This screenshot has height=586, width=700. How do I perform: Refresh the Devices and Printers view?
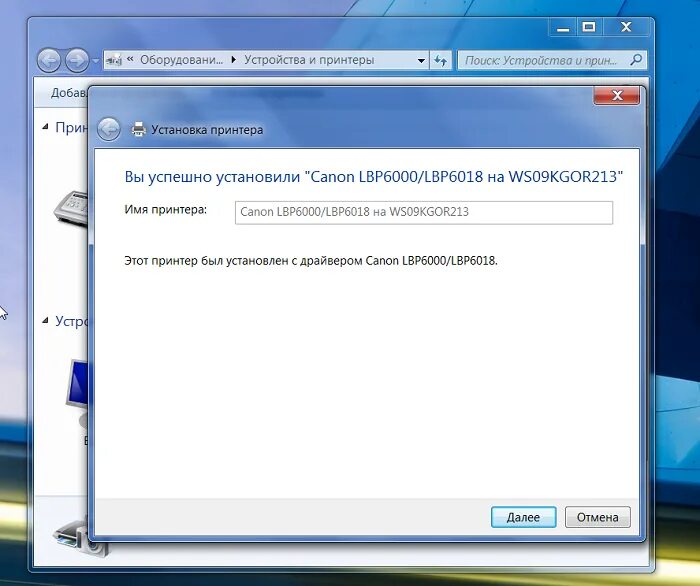coord(441,60)
